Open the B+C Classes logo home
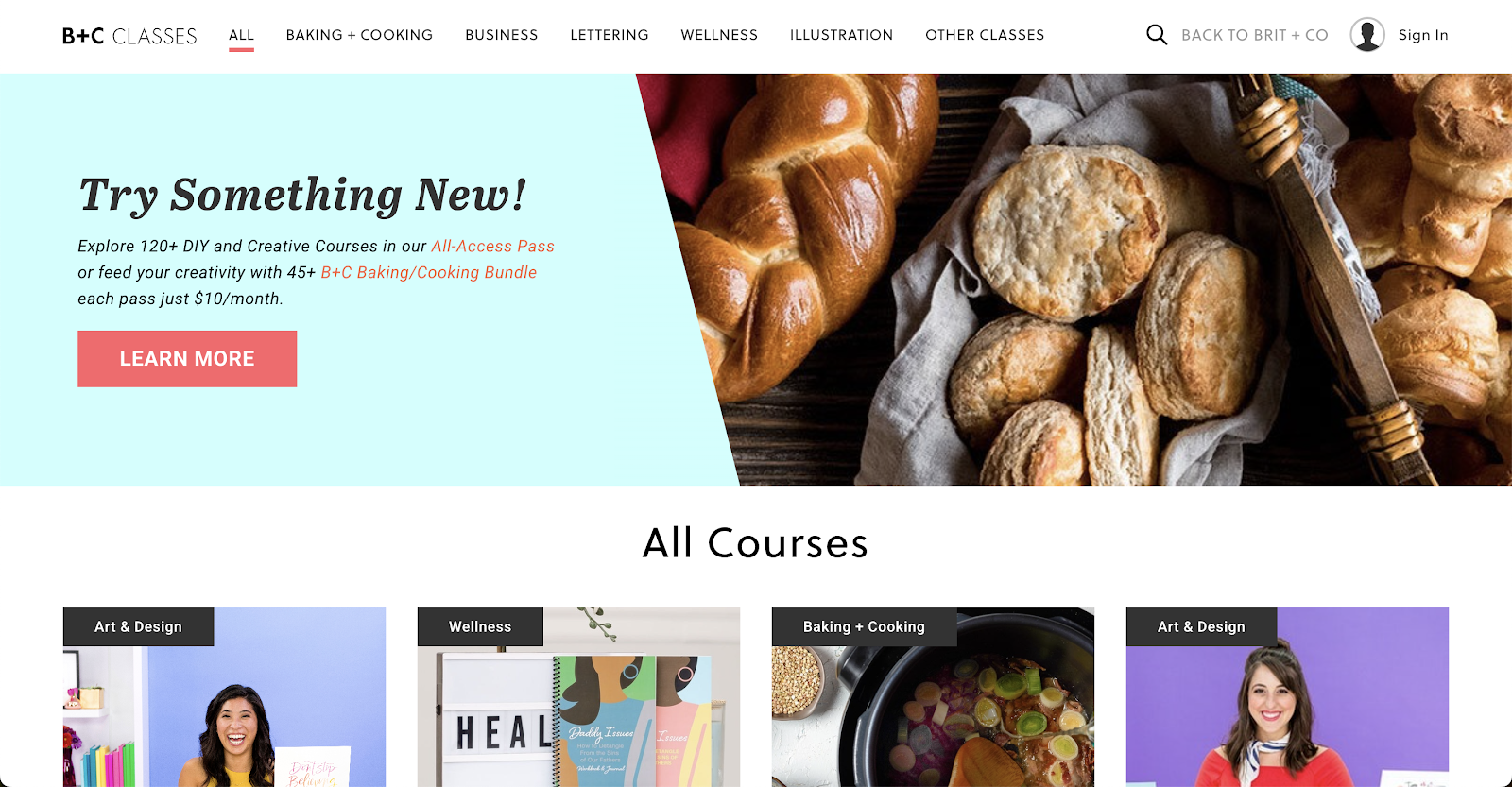 (129, 36)
